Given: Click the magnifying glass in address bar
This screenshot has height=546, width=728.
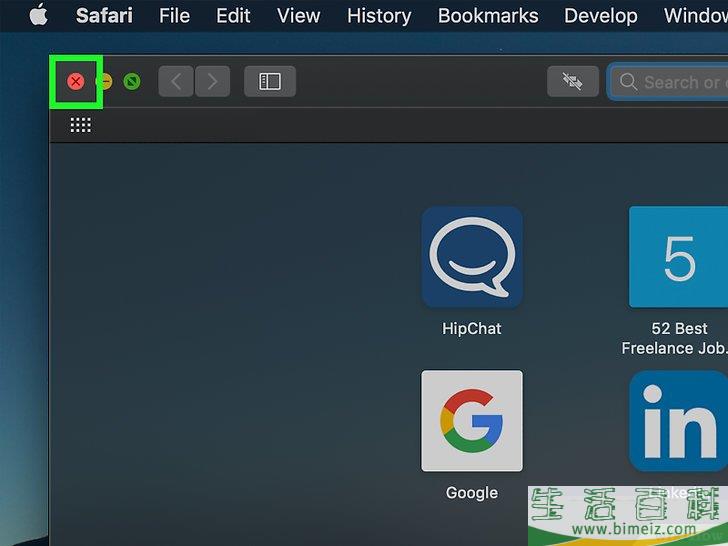Looking at the screenshot, I should [x=628, y=82].
